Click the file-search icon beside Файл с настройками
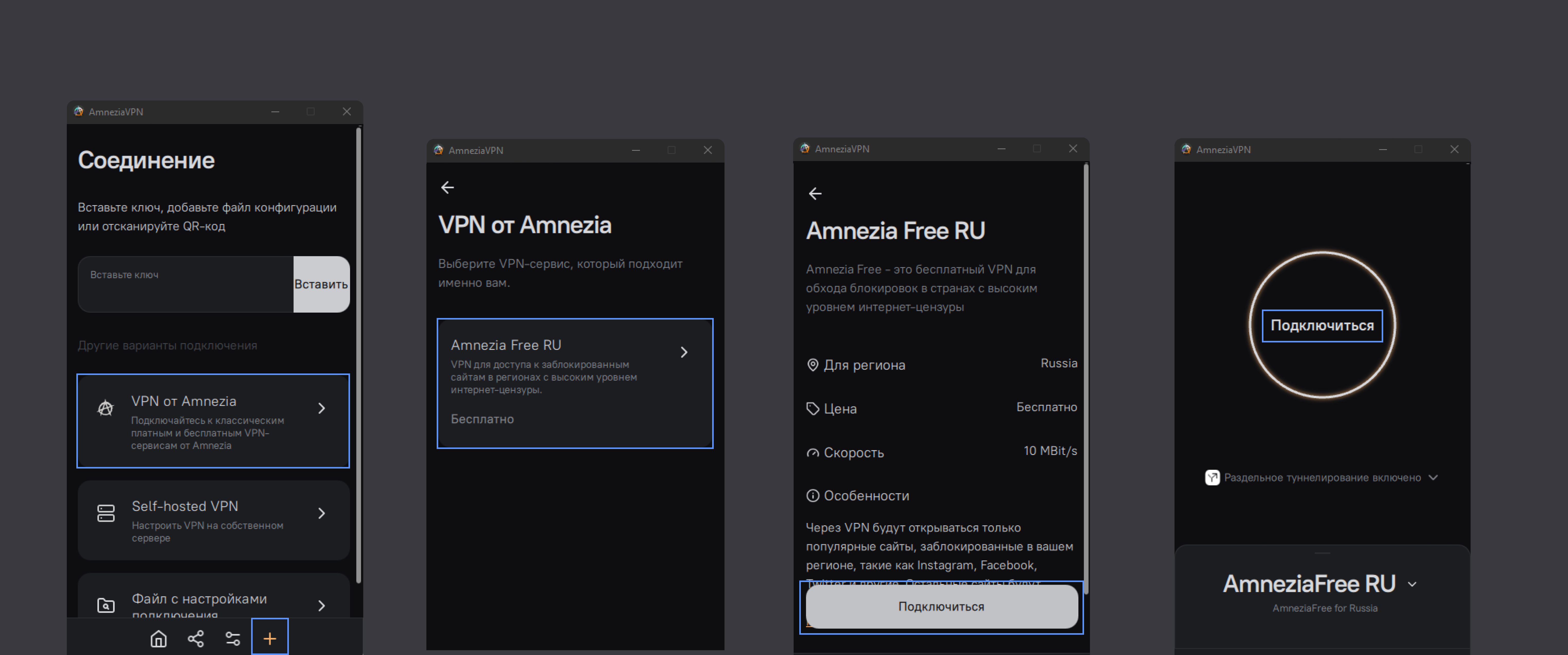Image resolution: width=1568 pixels, height=655 pixels. (106, 606)
